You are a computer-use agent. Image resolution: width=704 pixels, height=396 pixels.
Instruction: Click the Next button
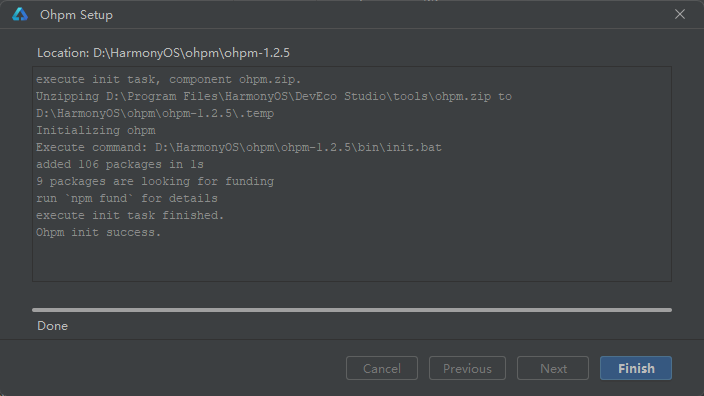coord(553,368)
